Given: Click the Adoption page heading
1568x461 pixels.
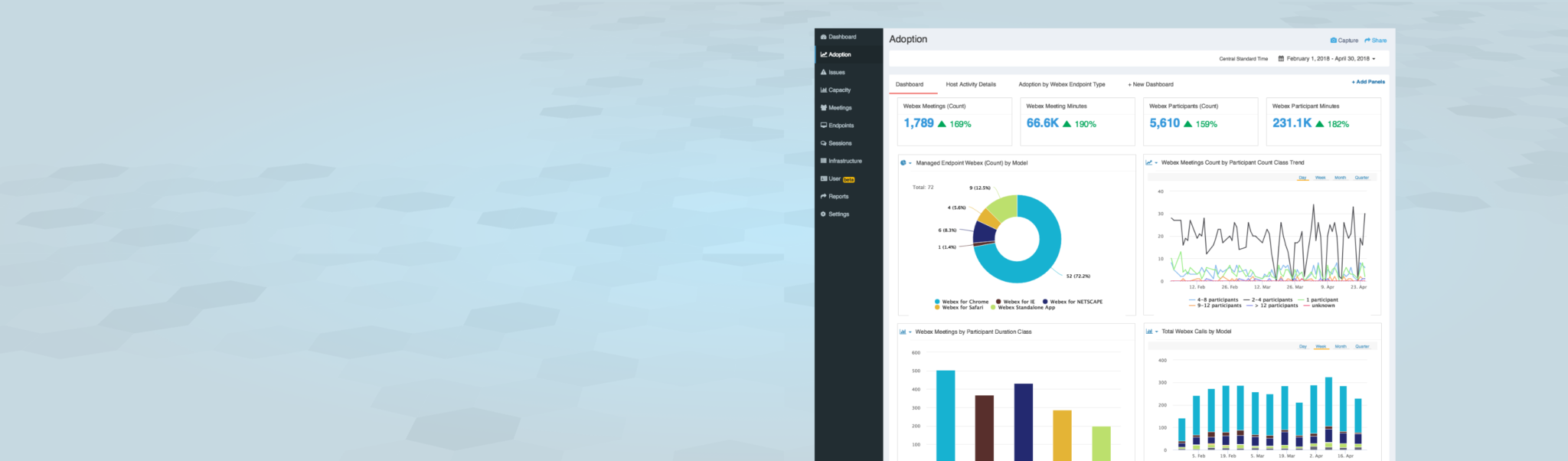Looking at the screenshot, I should (908, 39).
